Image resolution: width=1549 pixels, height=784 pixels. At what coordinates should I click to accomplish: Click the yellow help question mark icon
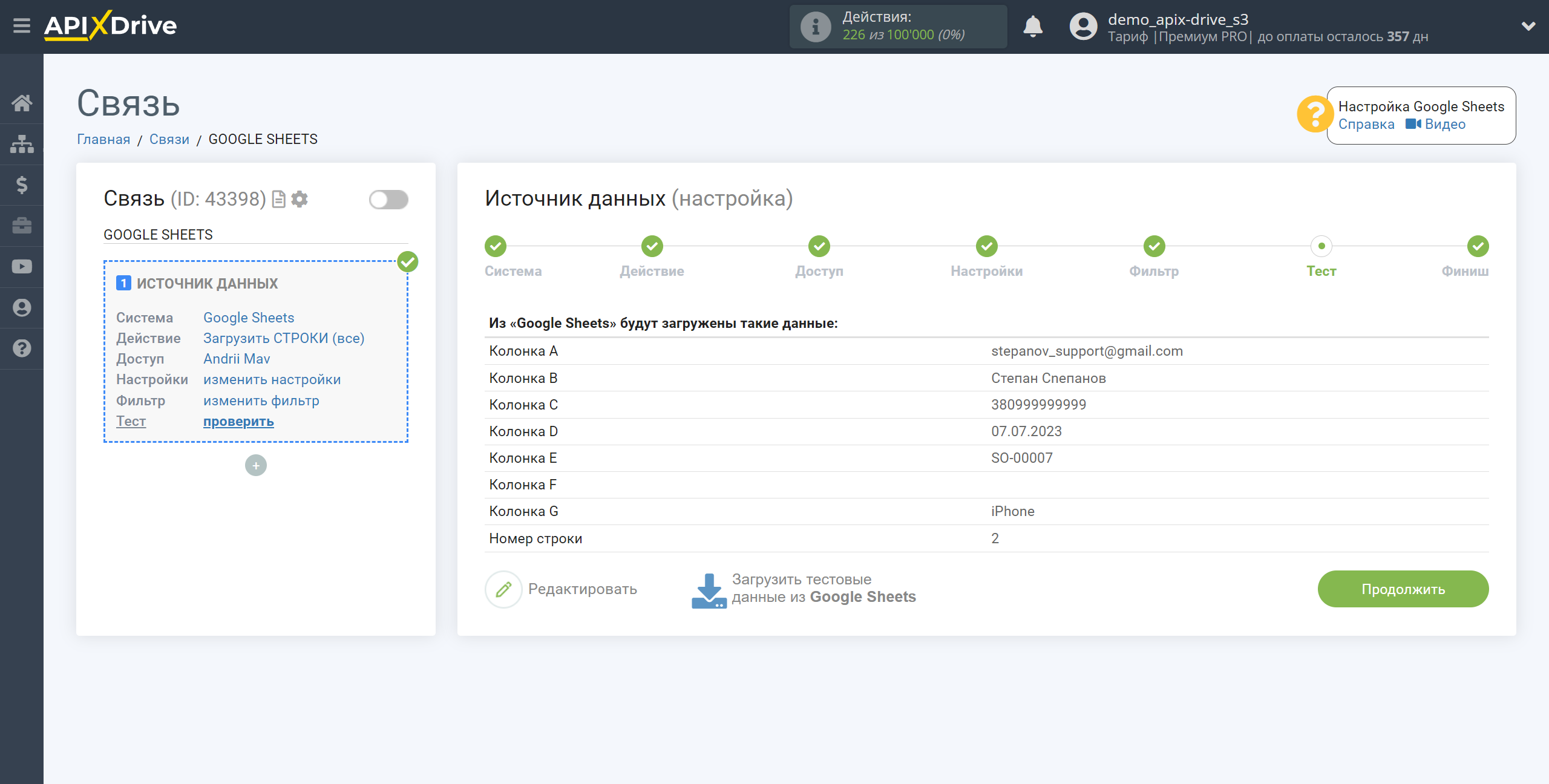click(x=1314, y=114)
